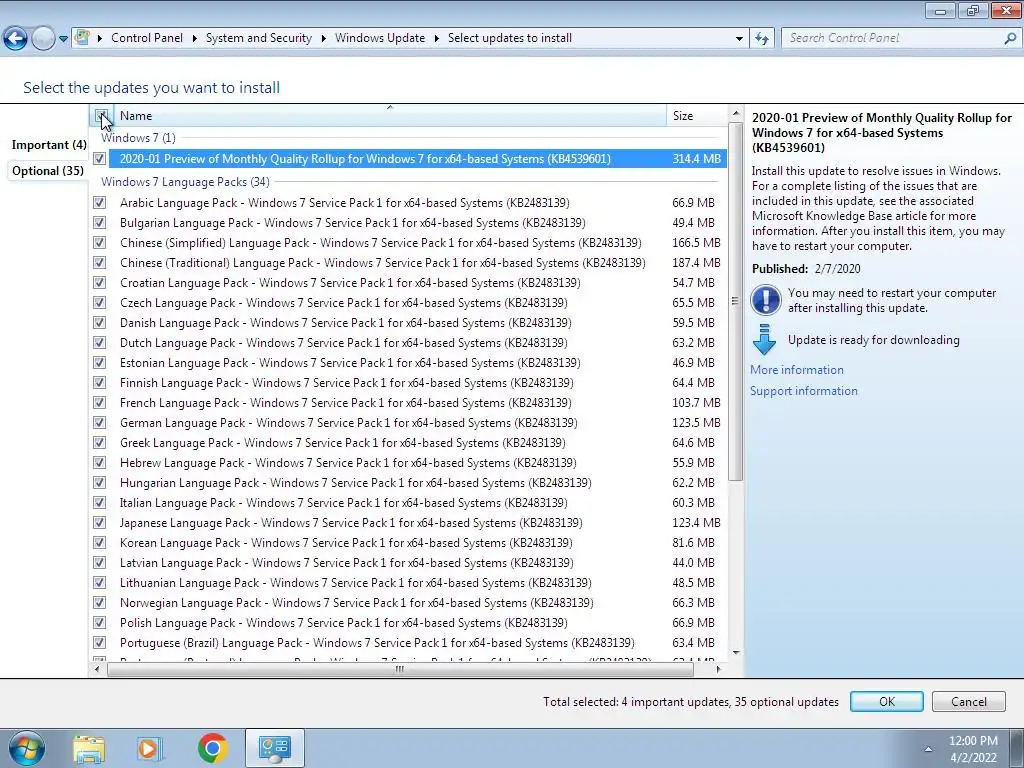Image resolution: width=1024 pixels, height=768 pixels.
Task: Click the blue restart warning icon
Action: point(765,300)
